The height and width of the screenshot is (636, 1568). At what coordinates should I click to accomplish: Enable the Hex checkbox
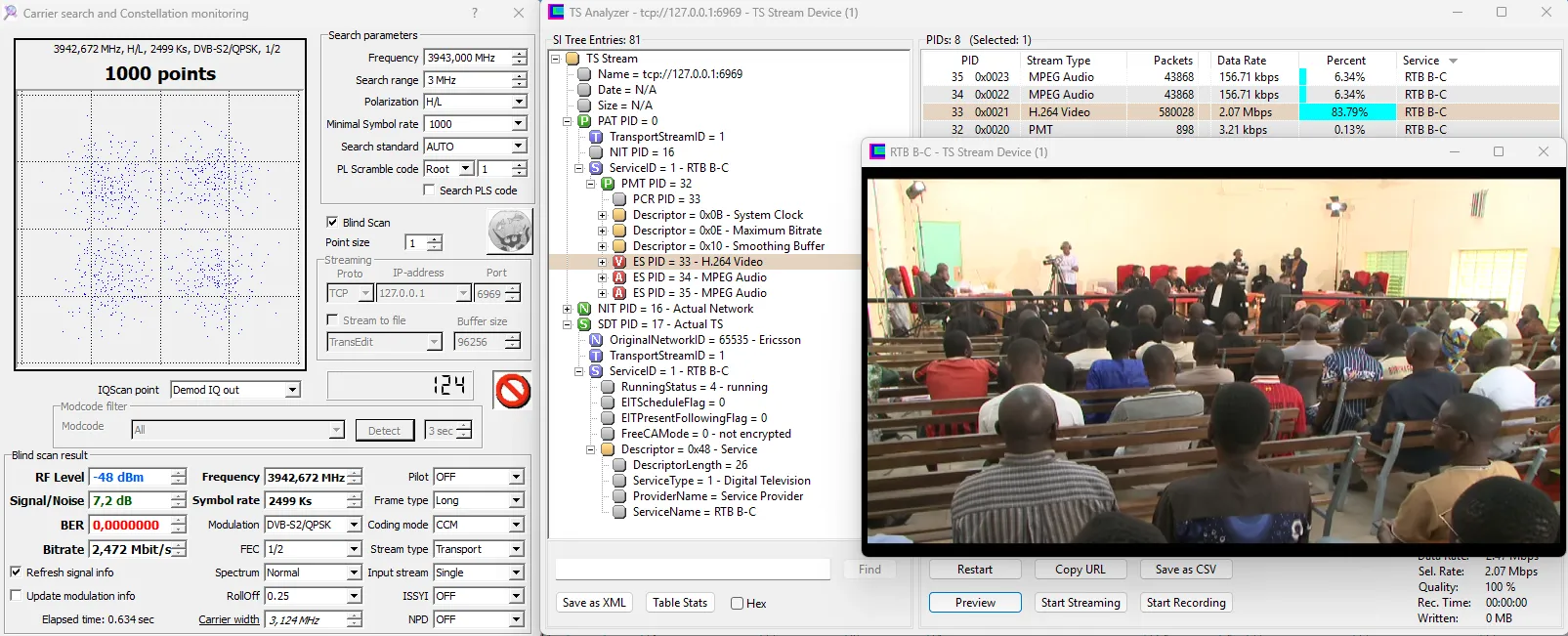[738, 604]
